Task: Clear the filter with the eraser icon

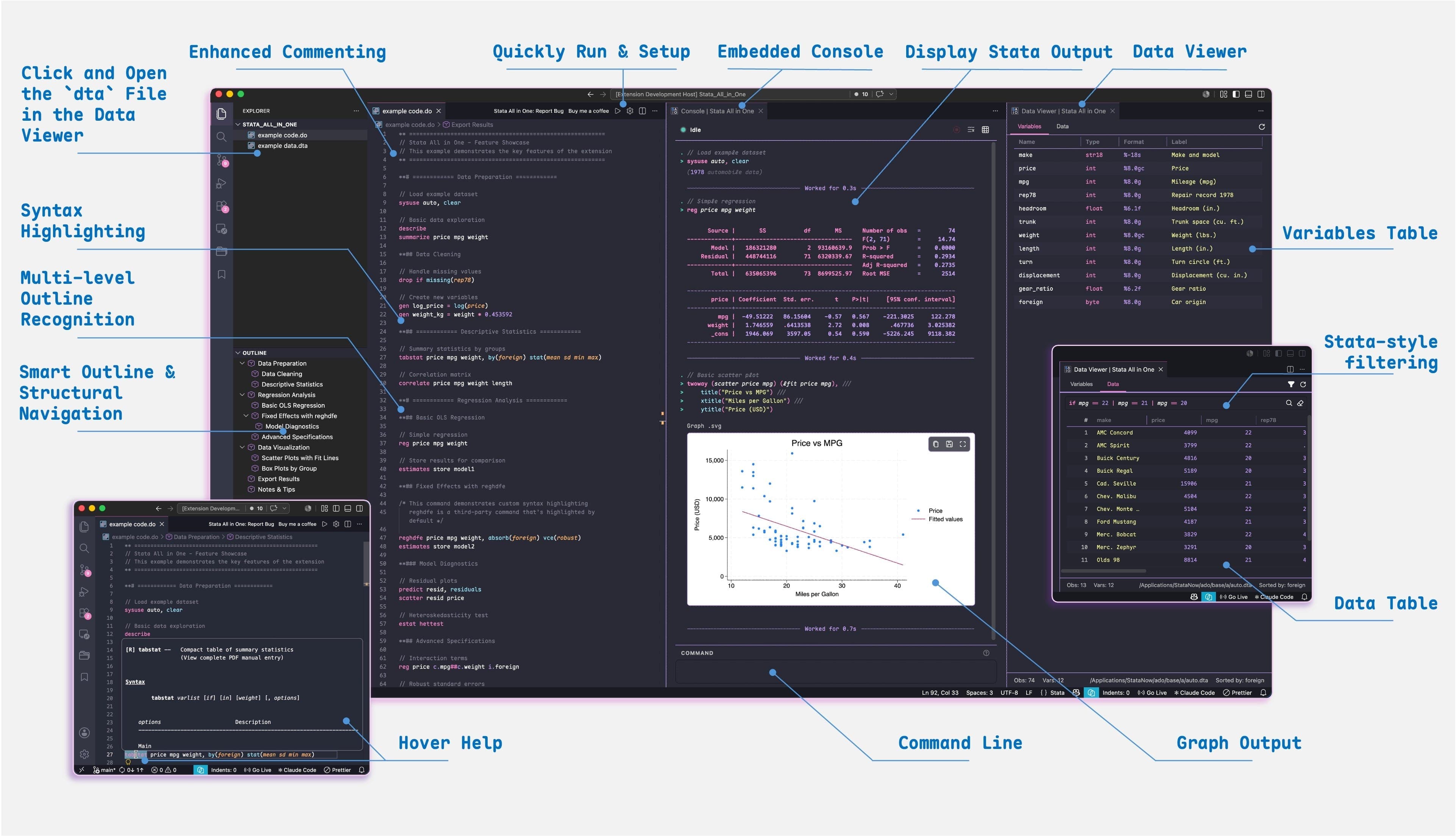Action: (1300, 403)
